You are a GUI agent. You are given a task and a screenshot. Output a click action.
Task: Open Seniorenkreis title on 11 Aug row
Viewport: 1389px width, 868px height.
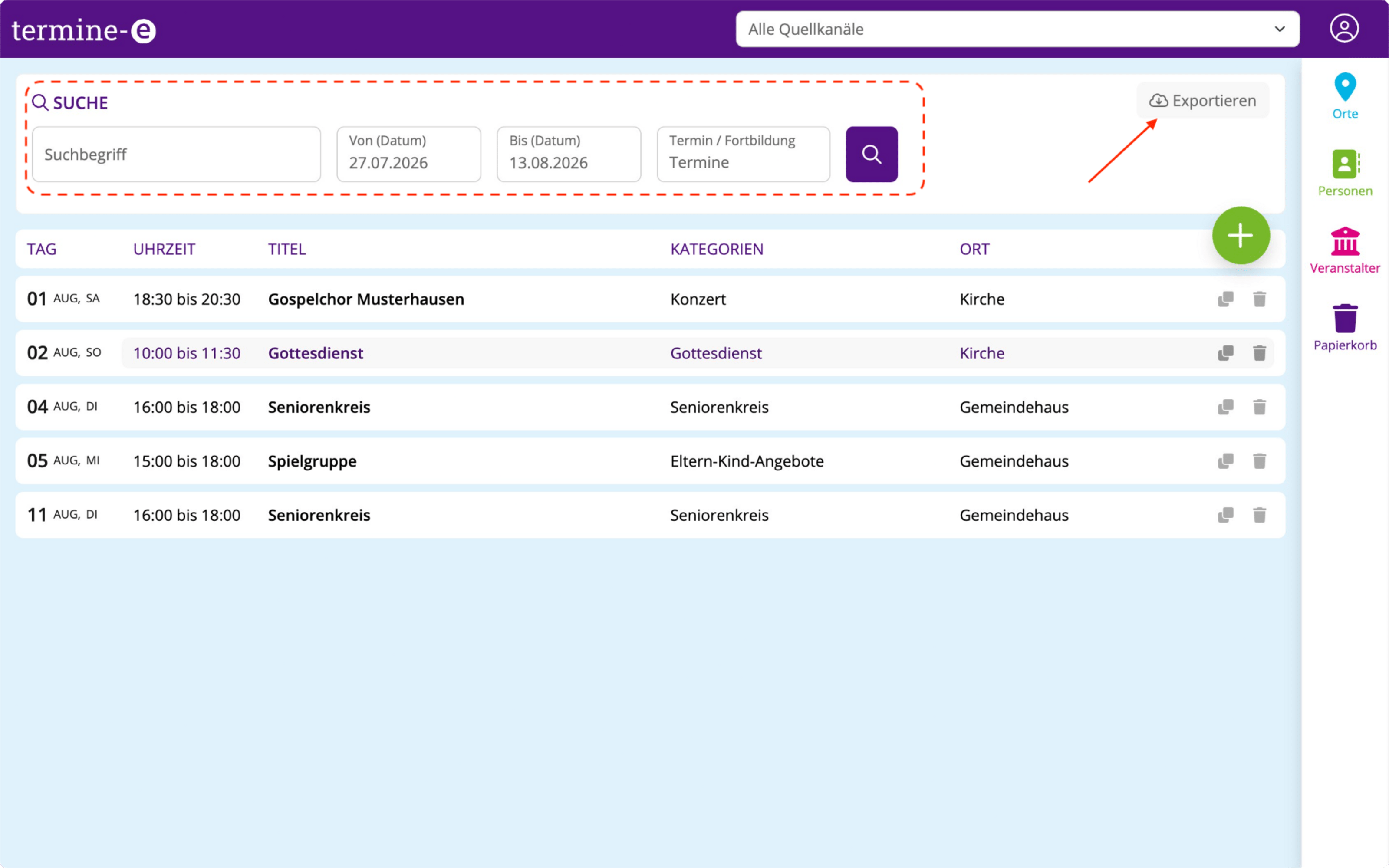319,515
